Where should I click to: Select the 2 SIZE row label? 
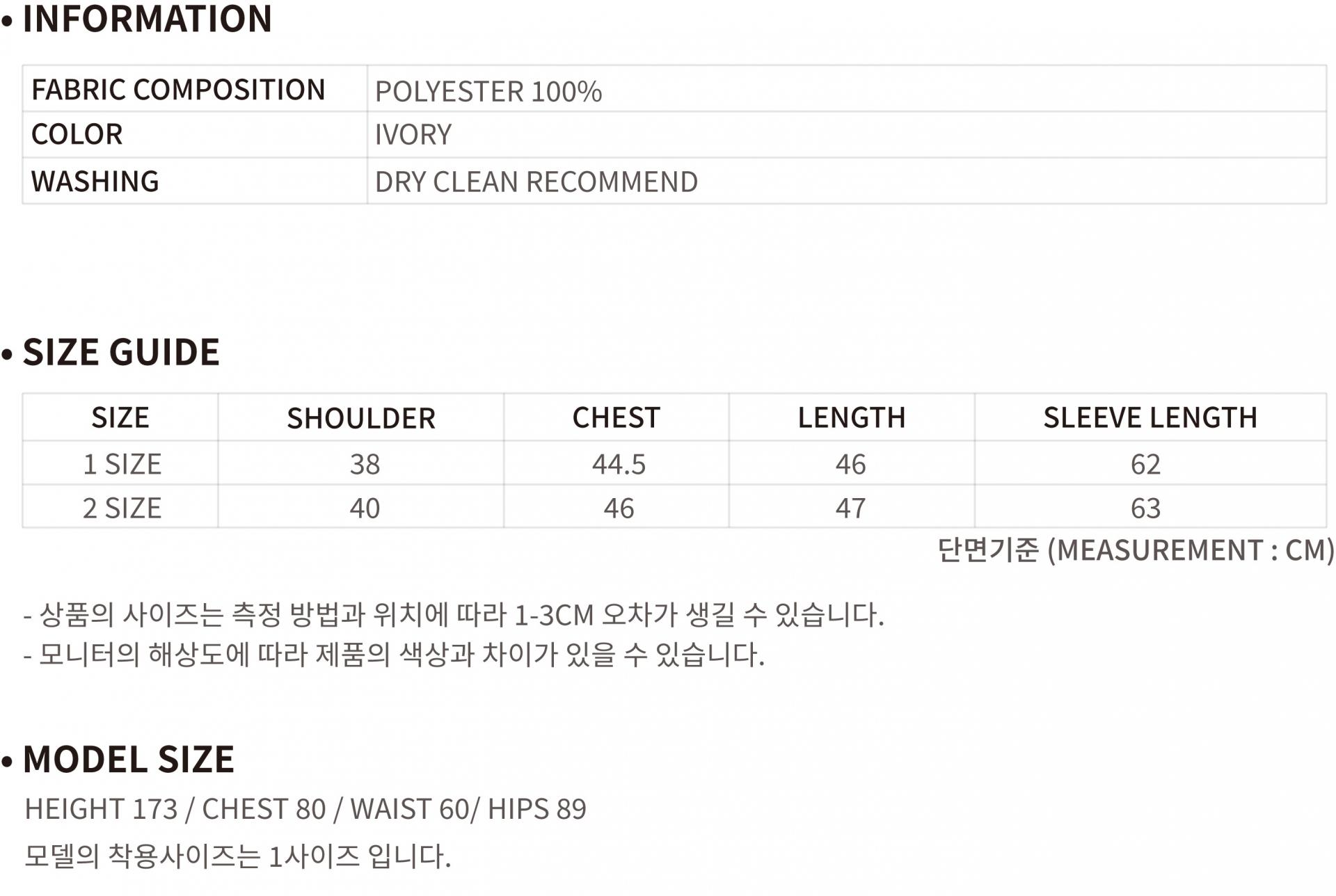122,508
